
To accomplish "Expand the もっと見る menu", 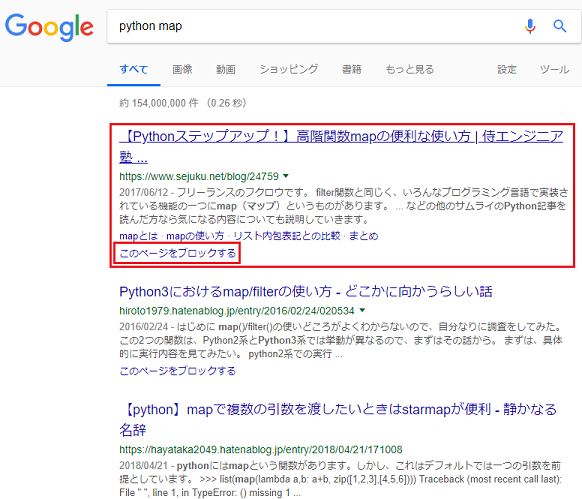I will 410,69.
